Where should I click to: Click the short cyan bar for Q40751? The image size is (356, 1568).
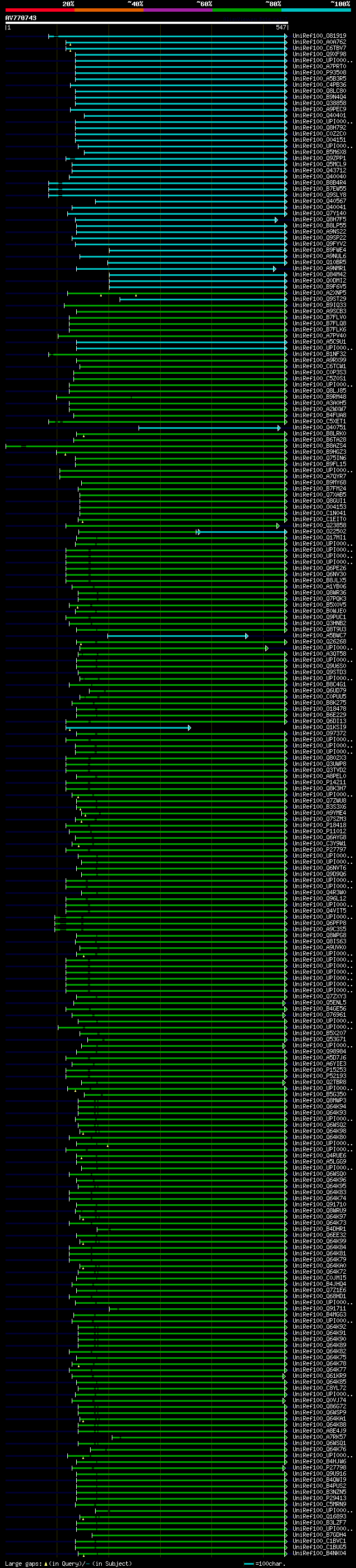pos(209,428)
